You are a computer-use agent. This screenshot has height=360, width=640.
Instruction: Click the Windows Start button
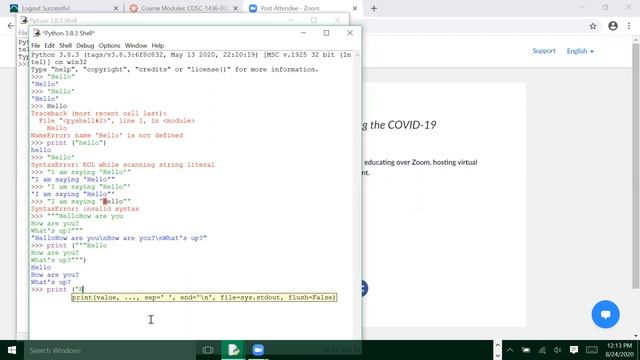tap(12, 350)
